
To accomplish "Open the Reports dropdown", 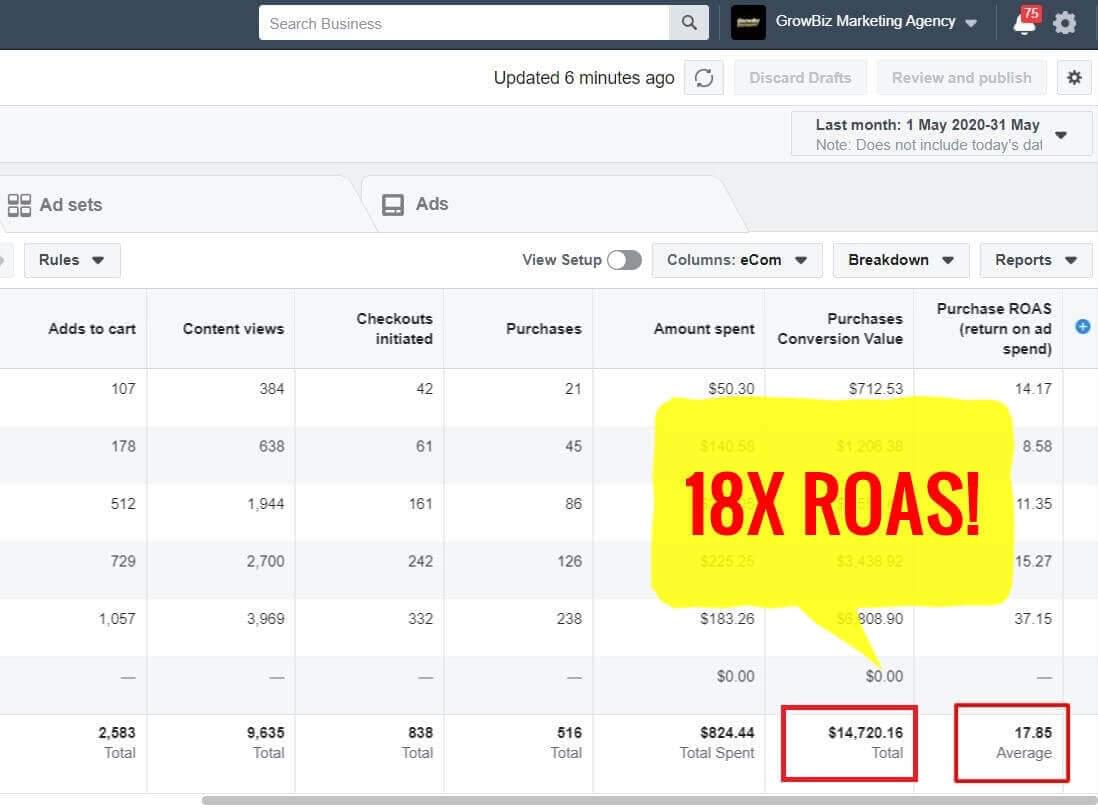I will (x=1035, y=260).
